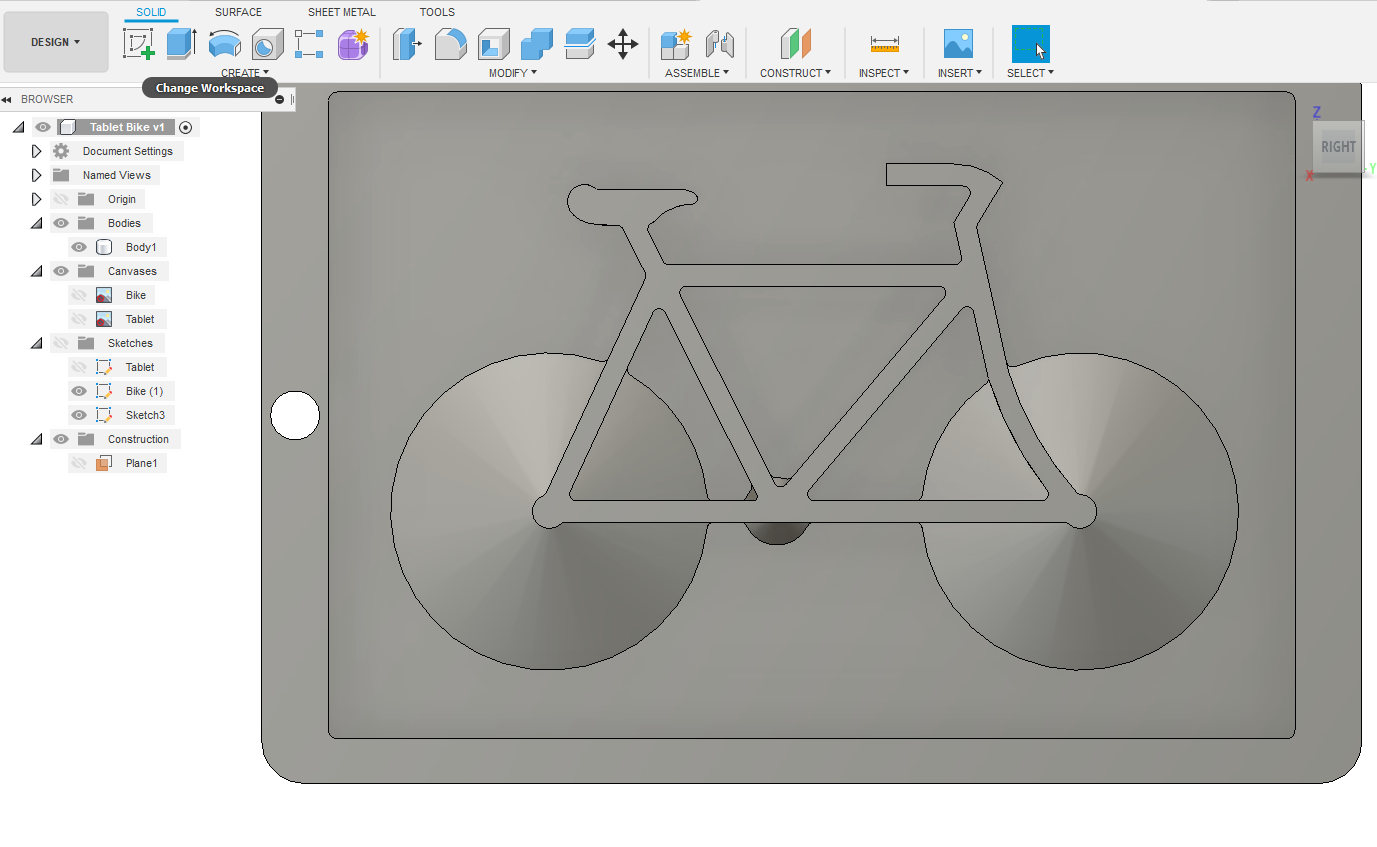Select the Extrude tool
Viewport: 1377px width, 847px height.
(x=181, y=44)
